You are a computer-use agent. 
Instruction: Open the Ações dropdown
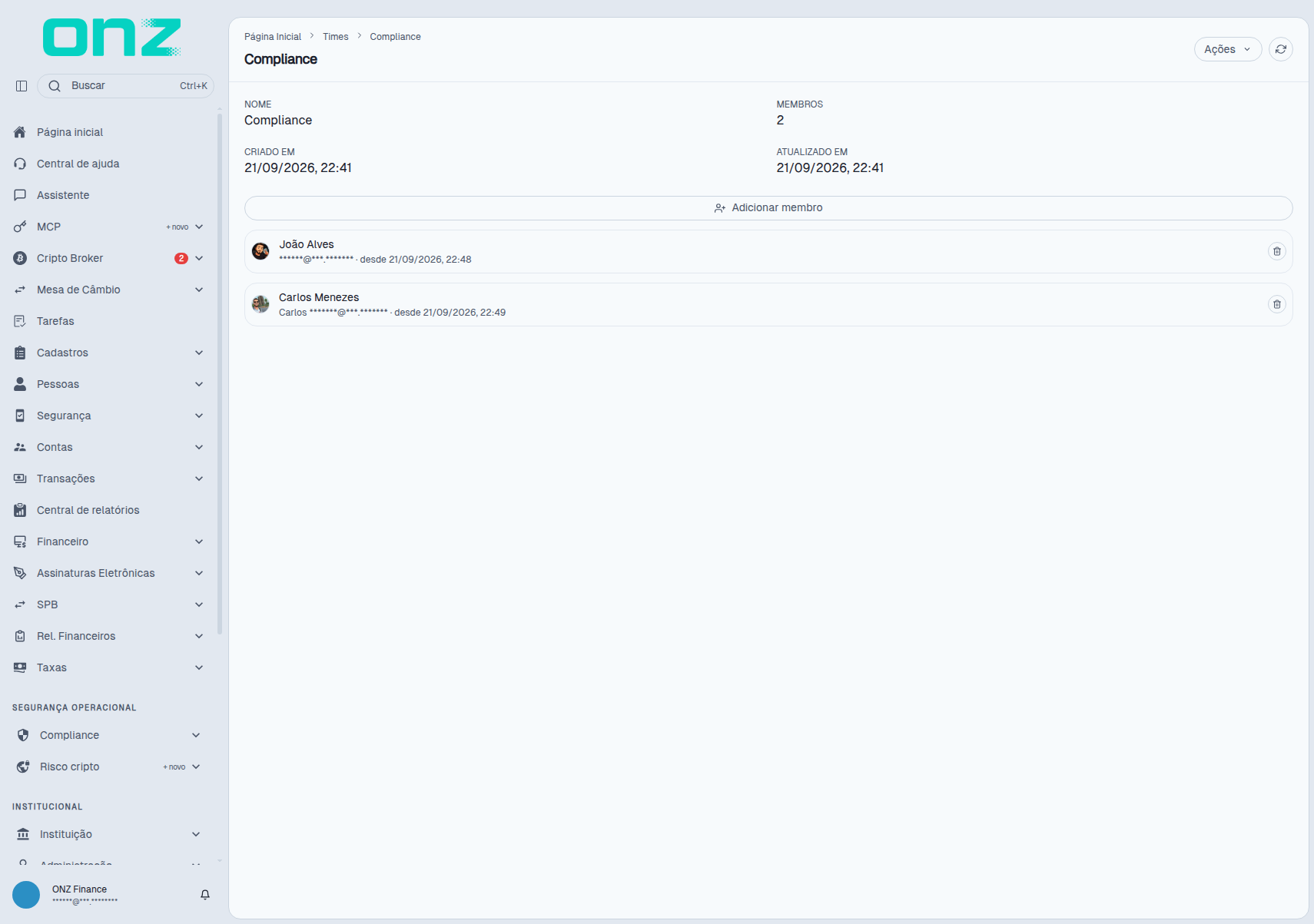tap(1227, 49)
